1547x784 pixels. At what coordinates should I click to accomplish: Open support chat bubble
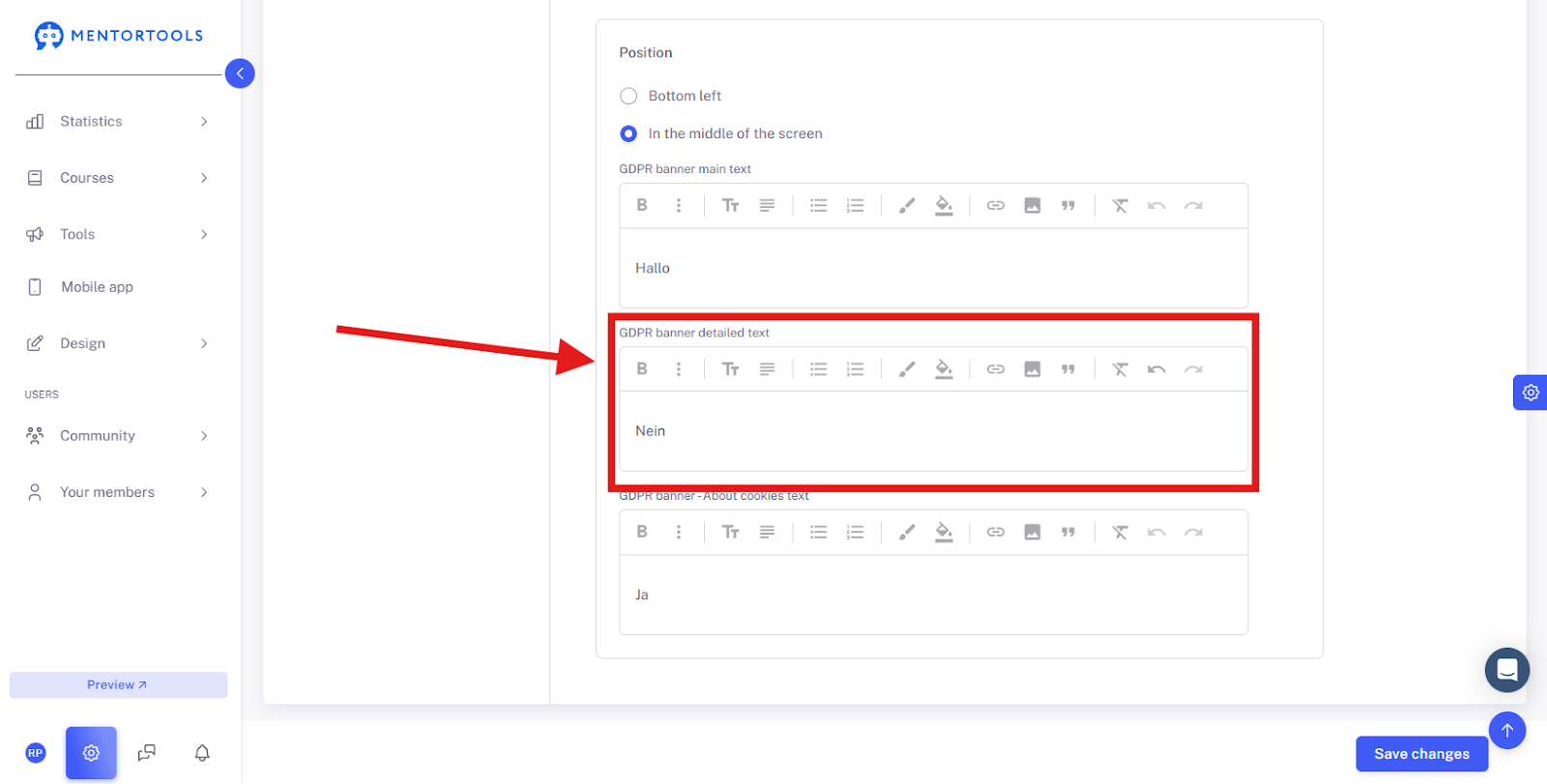[x=1507, y=670]
